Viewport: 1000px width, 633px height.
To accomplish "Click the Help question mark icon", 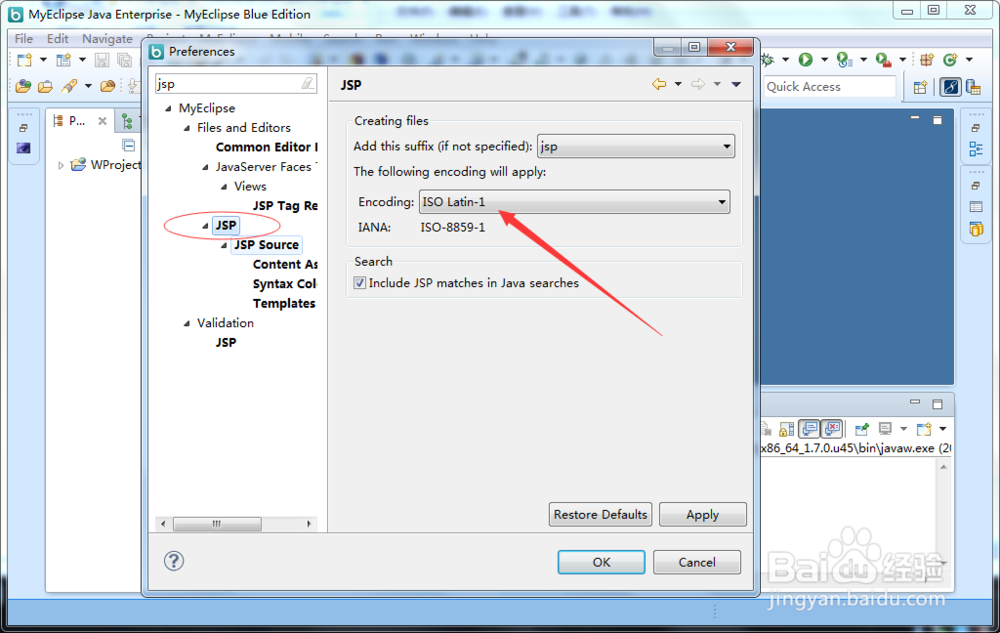I will 174,561.
